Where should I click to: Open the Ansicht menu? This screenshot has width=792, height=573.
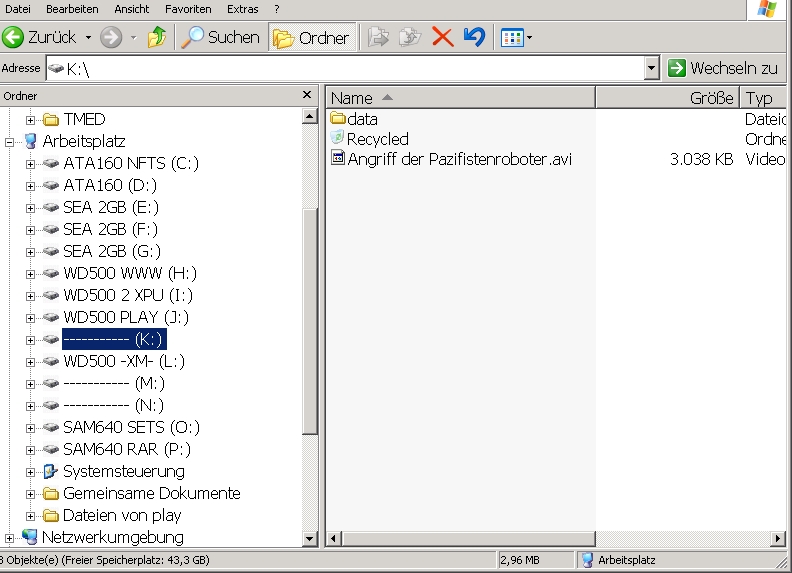click(132, 9)
